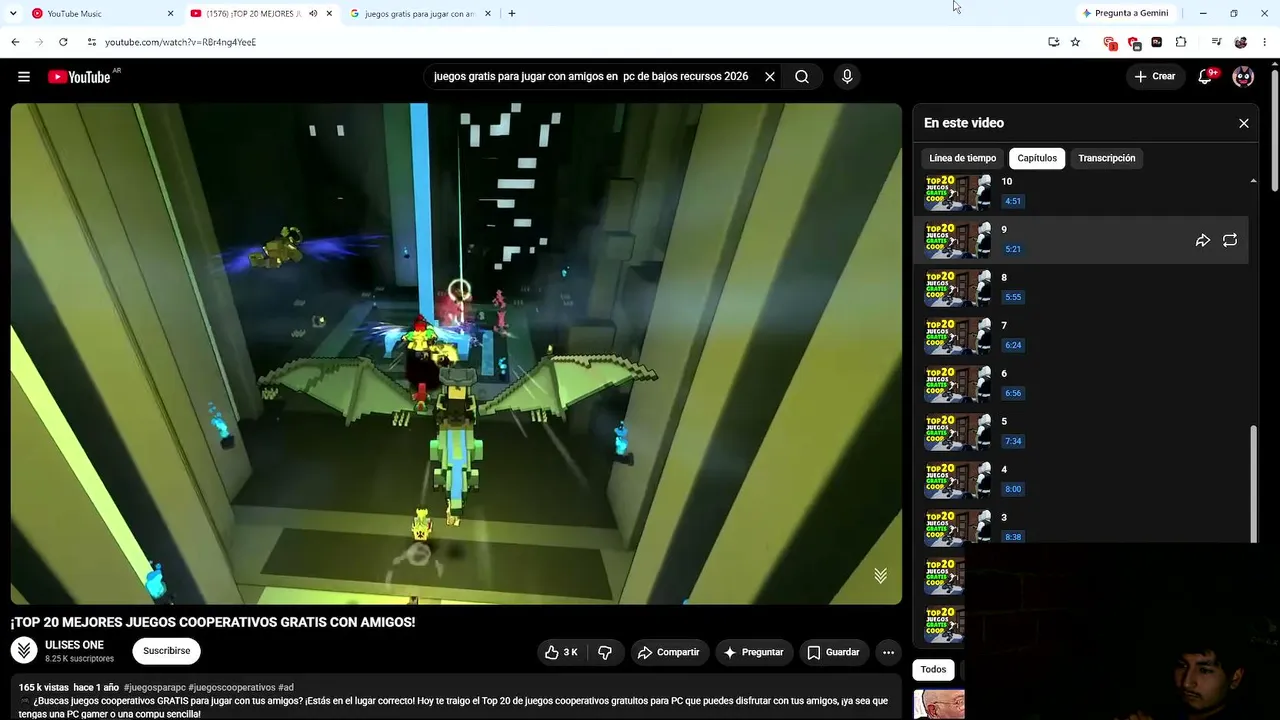Close the YouTube Music tab

click(x=170, y=14)
